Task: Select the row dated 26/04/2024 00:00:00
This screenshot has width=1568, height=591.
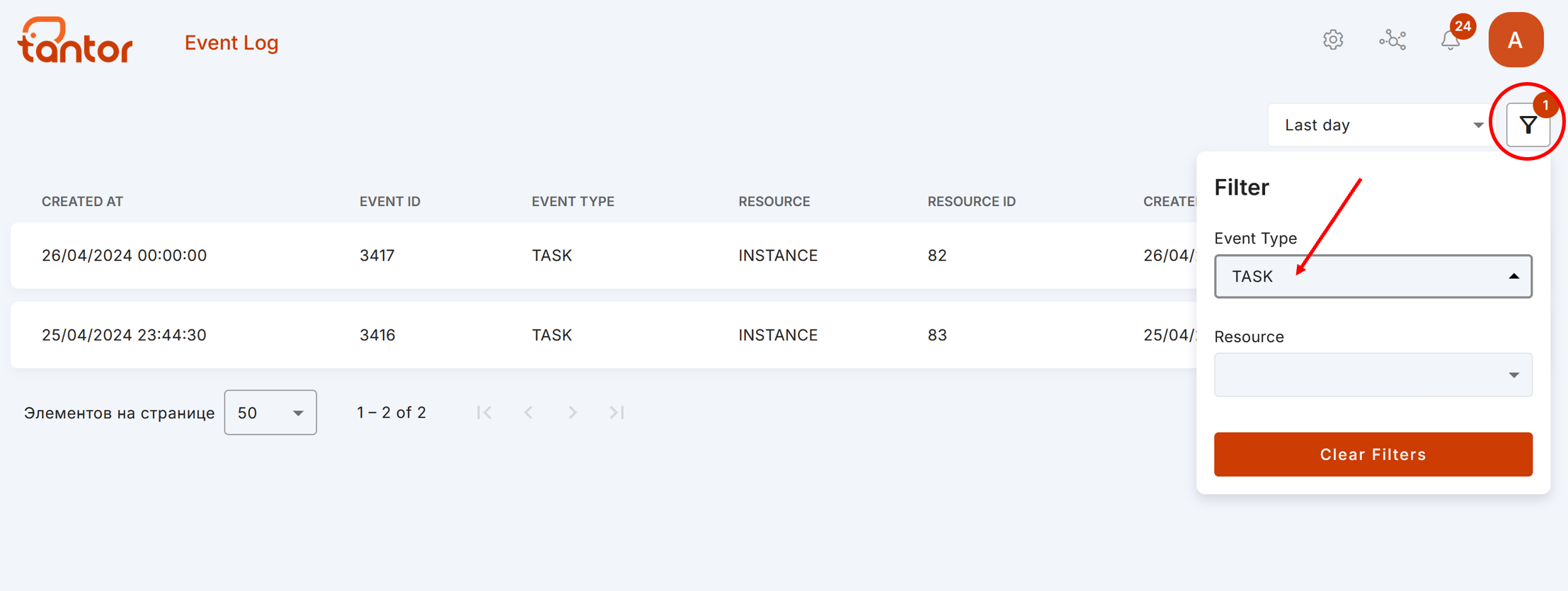Action: [x=603, y=256]
